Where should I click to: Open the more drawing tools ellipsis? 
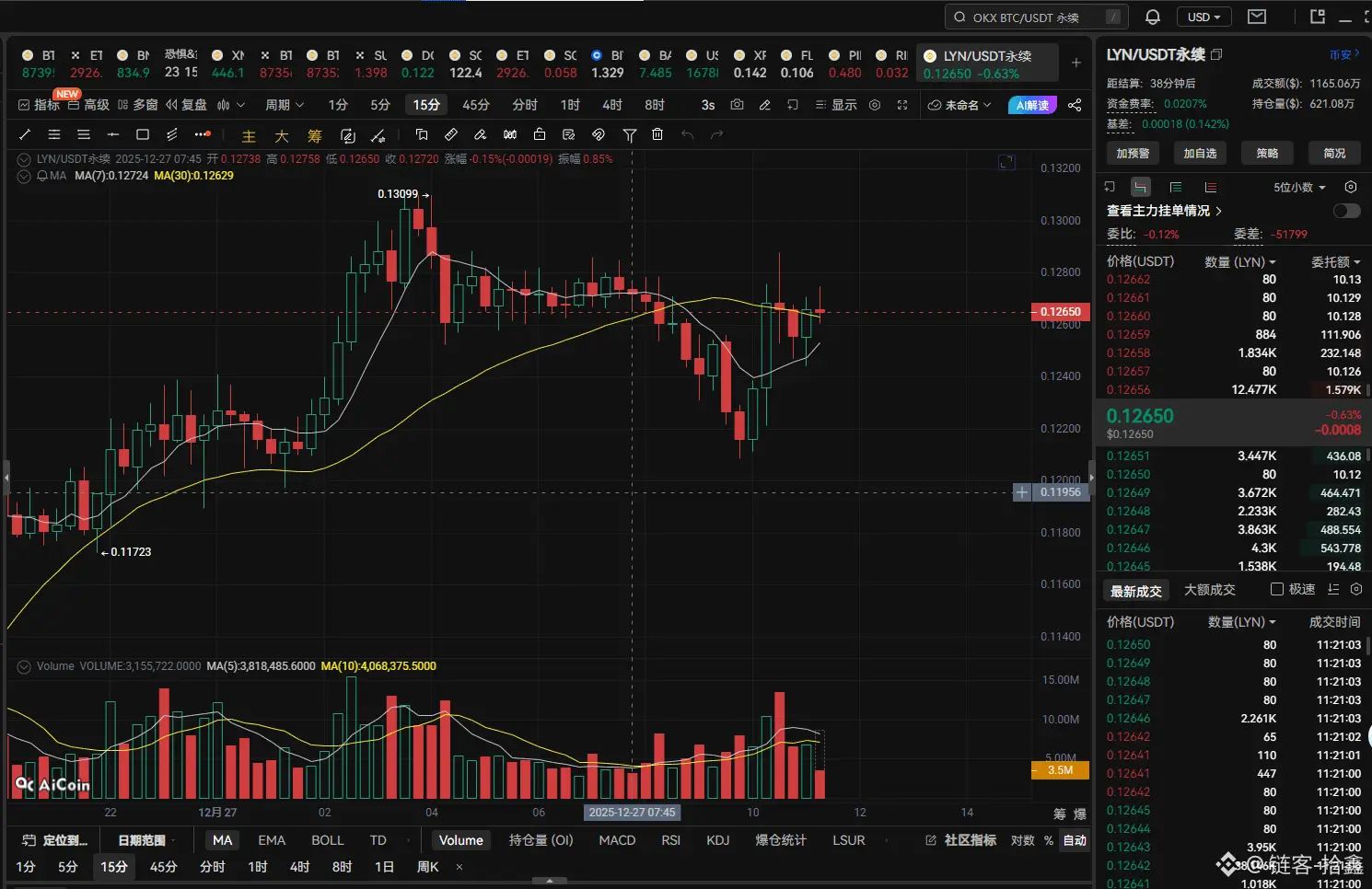pos(203,134)
